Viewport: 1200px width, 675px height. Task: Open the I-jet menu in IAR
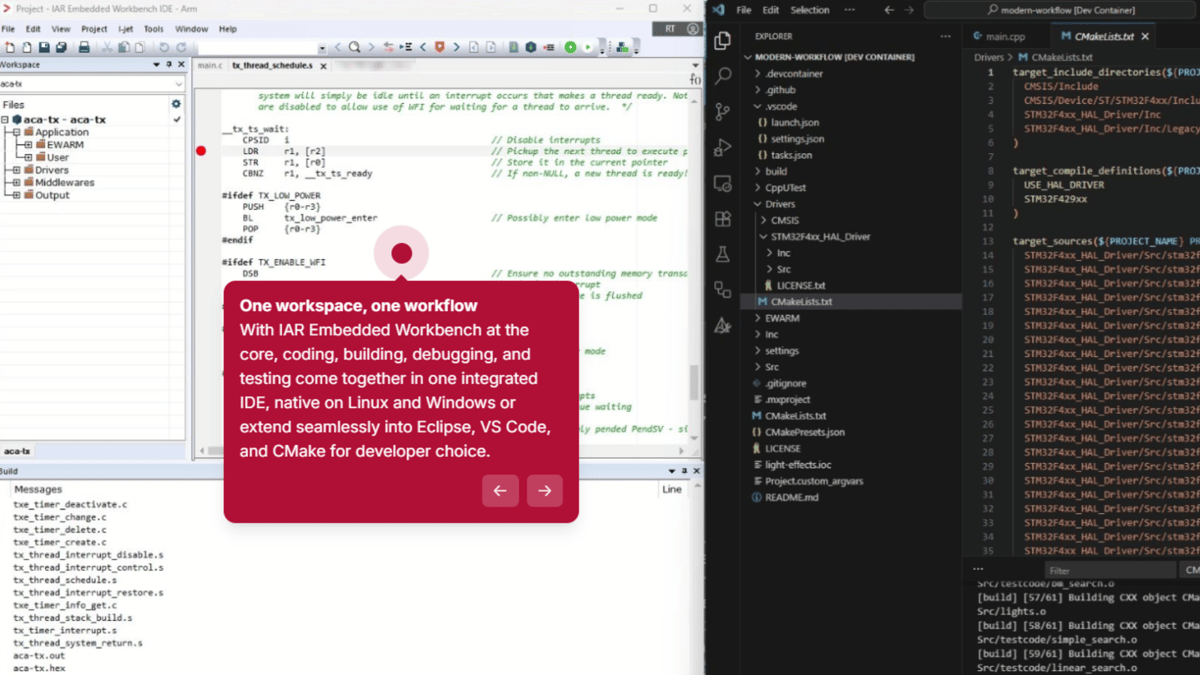click(126, 29)
